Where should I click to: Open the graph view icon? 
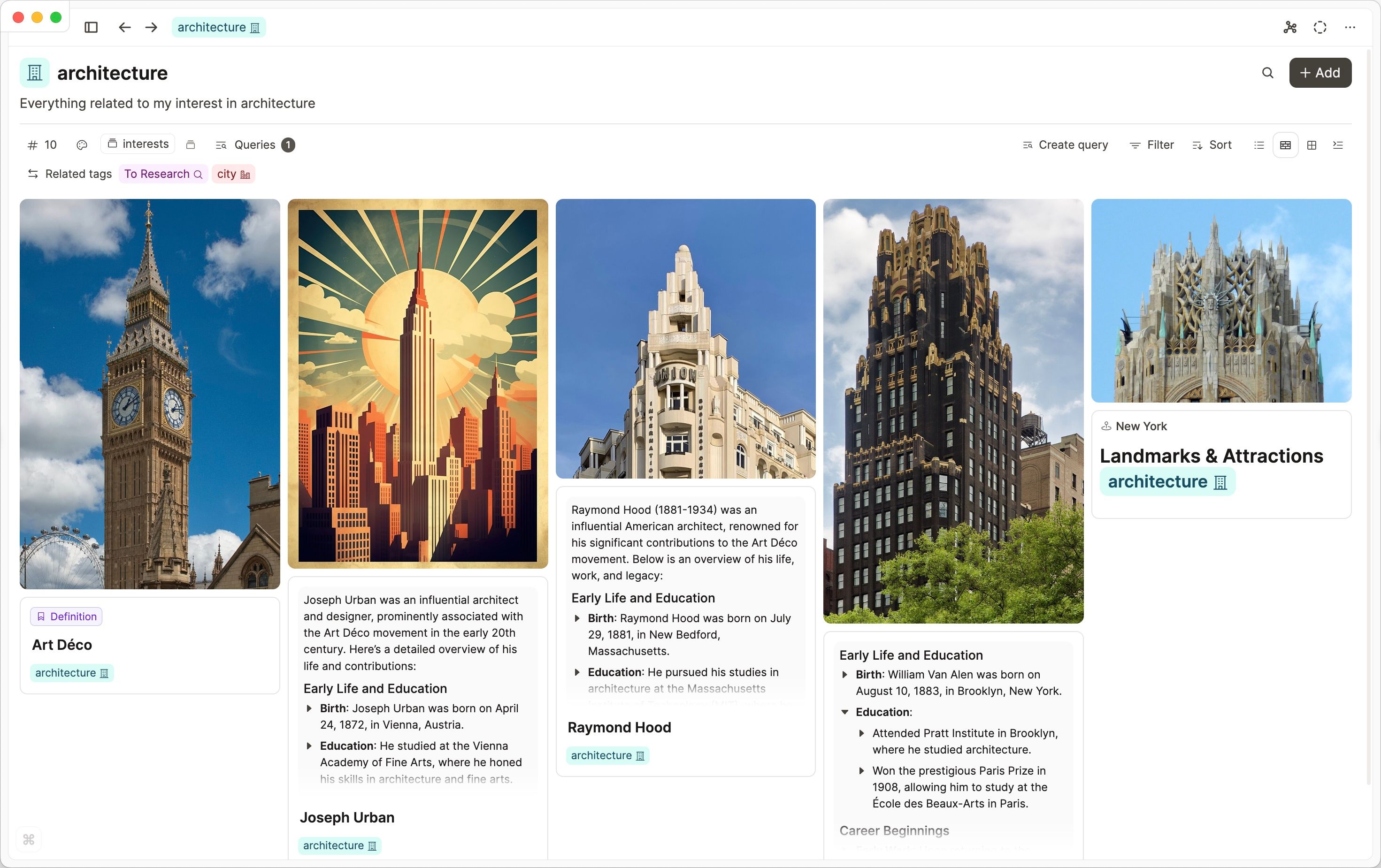(x=1290, y=27)
